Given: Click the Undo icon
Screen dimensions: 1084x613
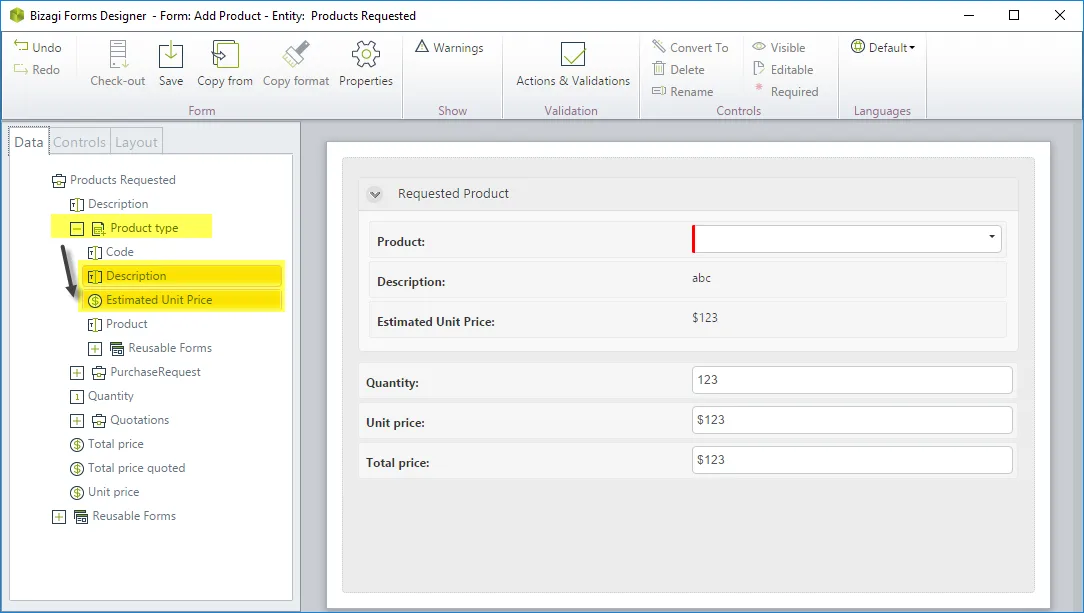Looking at the screenshot, I should 21,46.
